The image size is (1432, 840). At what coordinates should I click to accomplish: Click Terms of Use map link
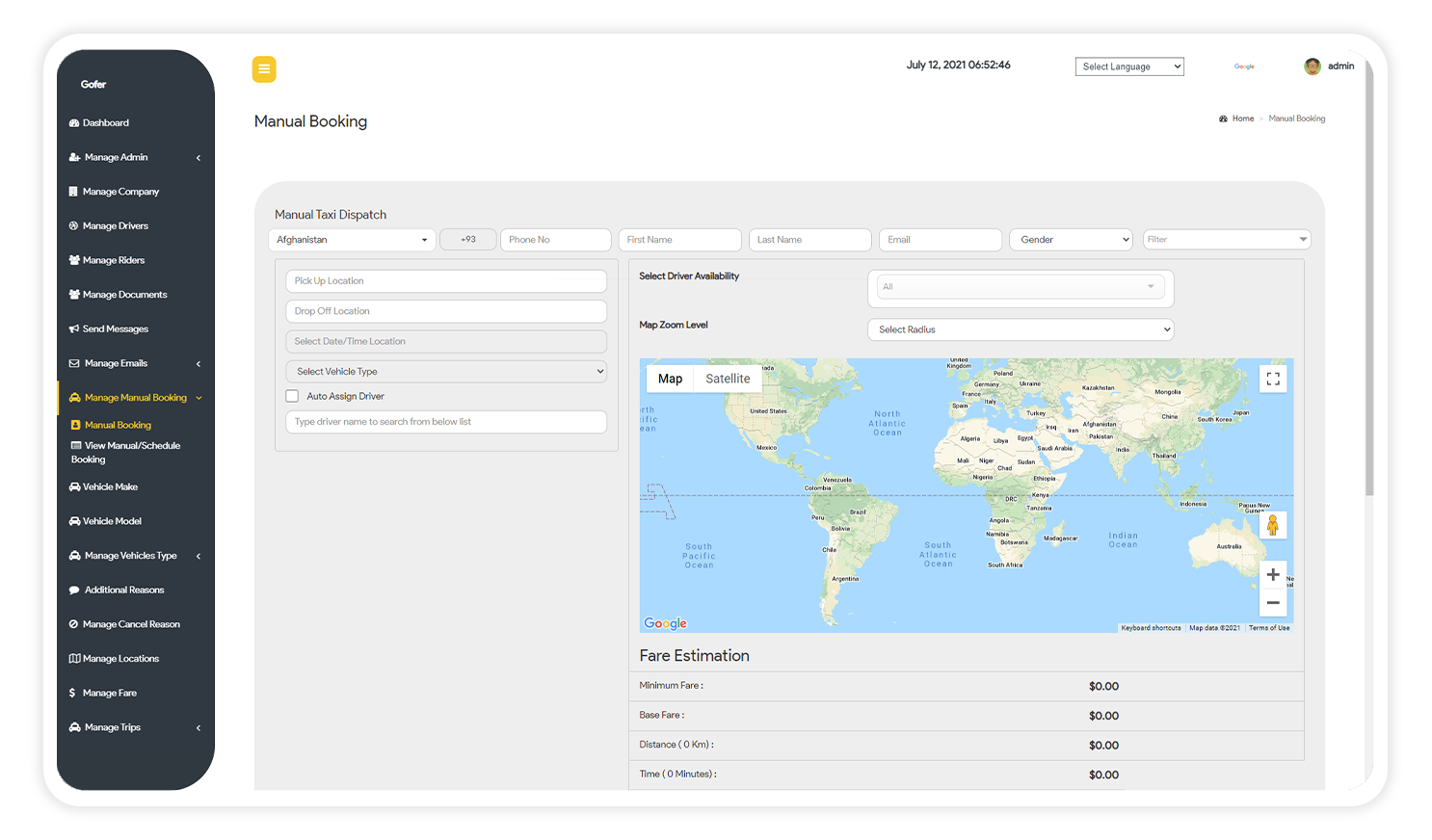pyautogui.click(x=1269, y=628)
